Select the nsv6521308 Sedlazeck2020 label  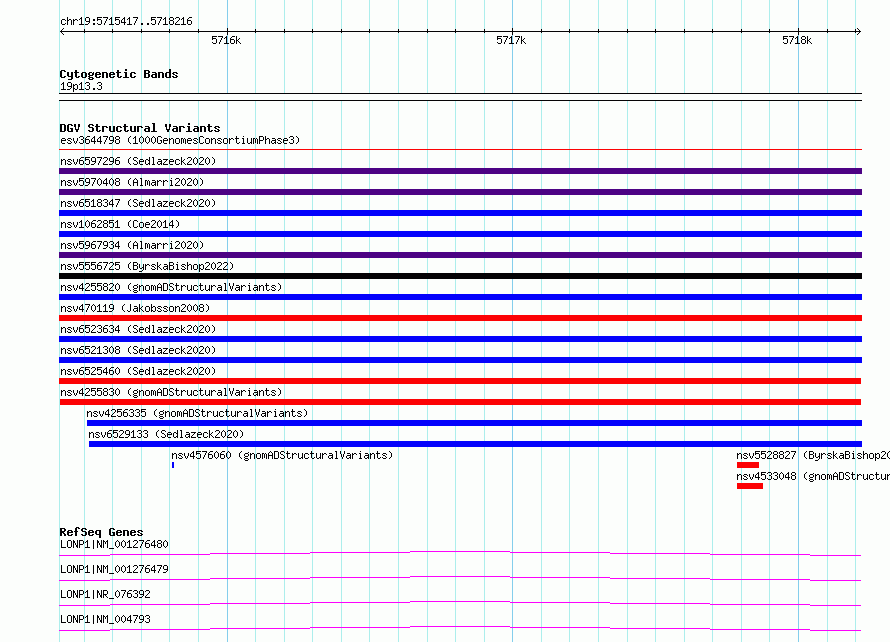point(138,350)
